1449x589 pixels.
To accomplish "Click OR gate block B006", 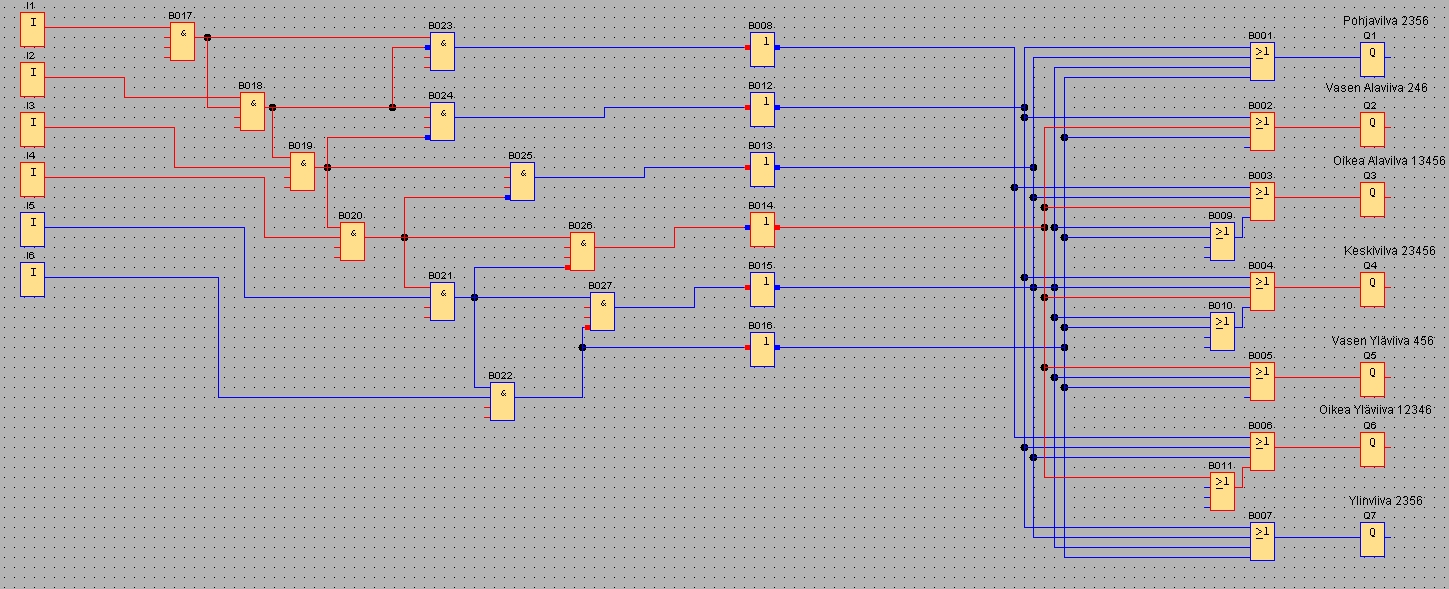I will (x=1262, y=452).
